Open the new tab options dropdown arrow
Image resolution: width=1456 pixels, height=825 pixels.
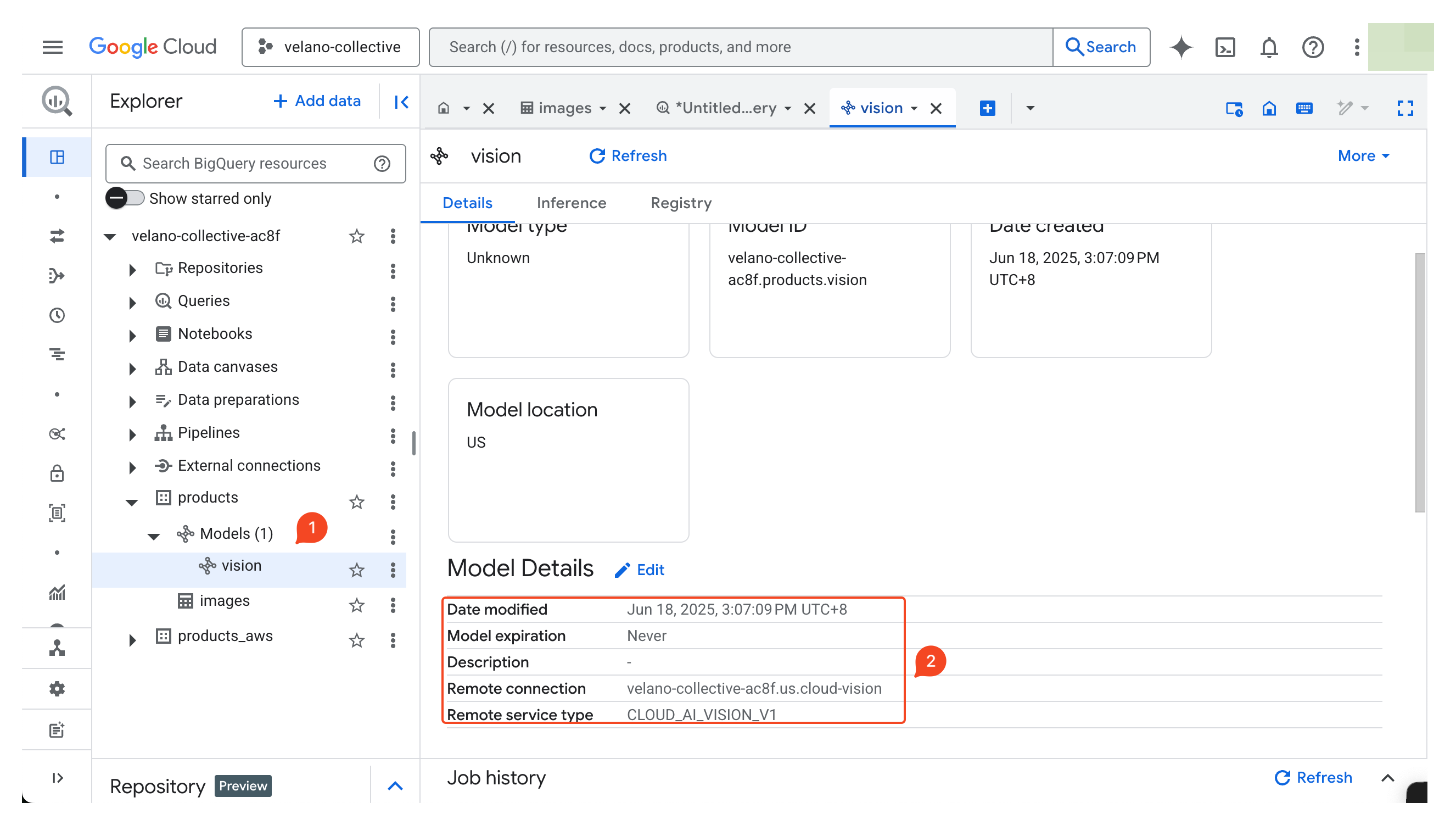click(x=1030, y=108)
